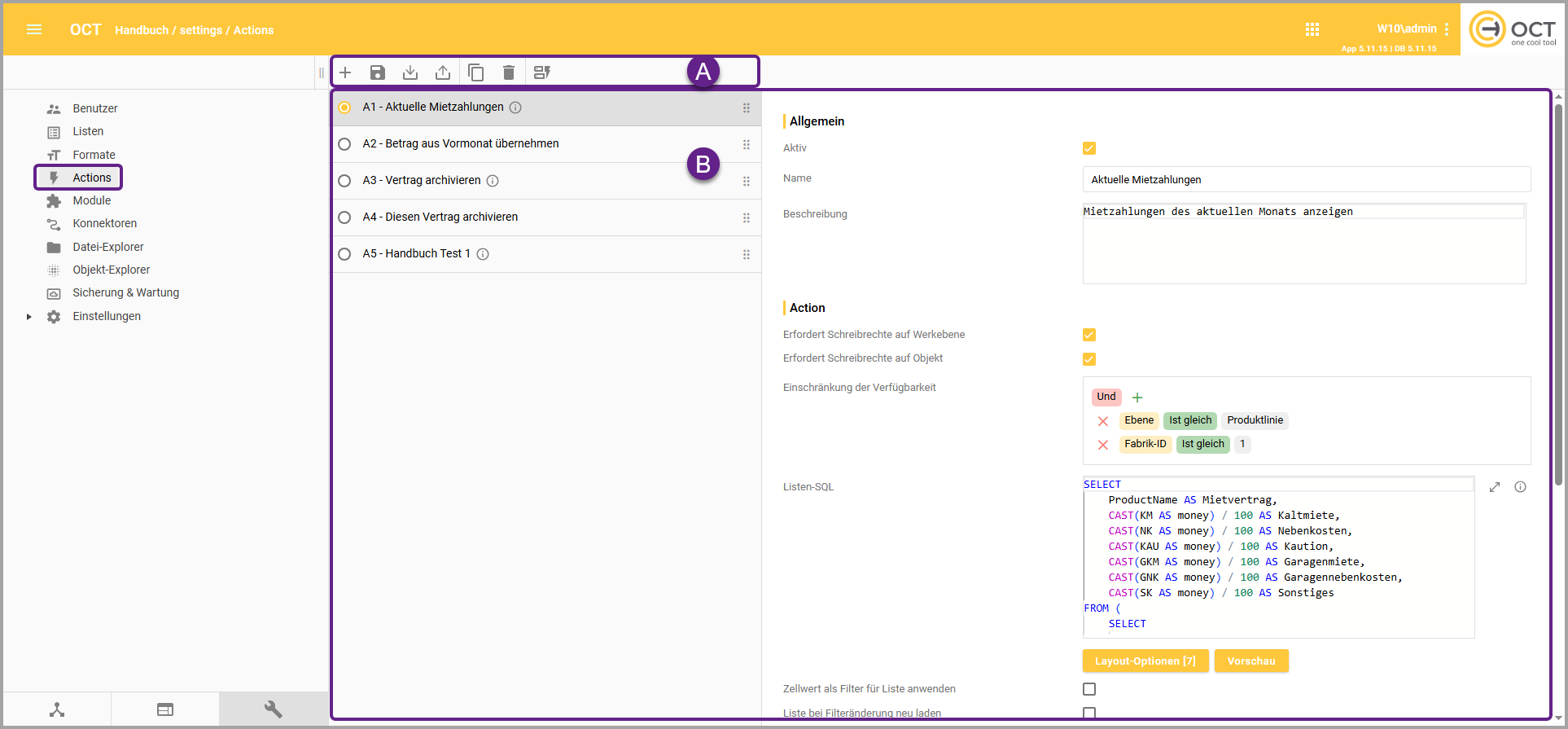This screenshot has height=729, width=1568.
Task: Save changes with the floppy disk icon
Action: point(378,72)
